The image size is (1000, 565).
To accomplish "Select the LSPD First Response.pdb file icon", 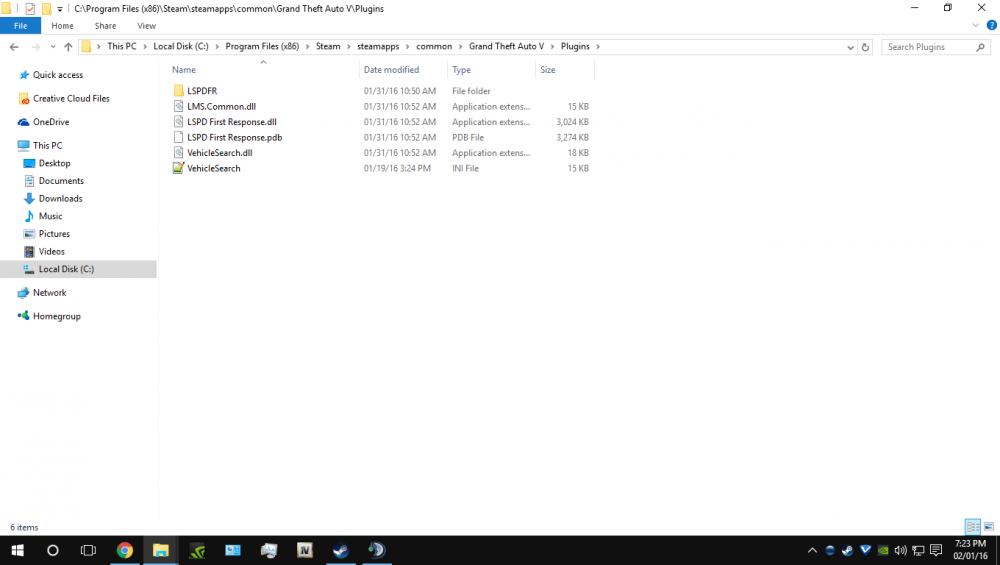I will click(x=179, y=137).
